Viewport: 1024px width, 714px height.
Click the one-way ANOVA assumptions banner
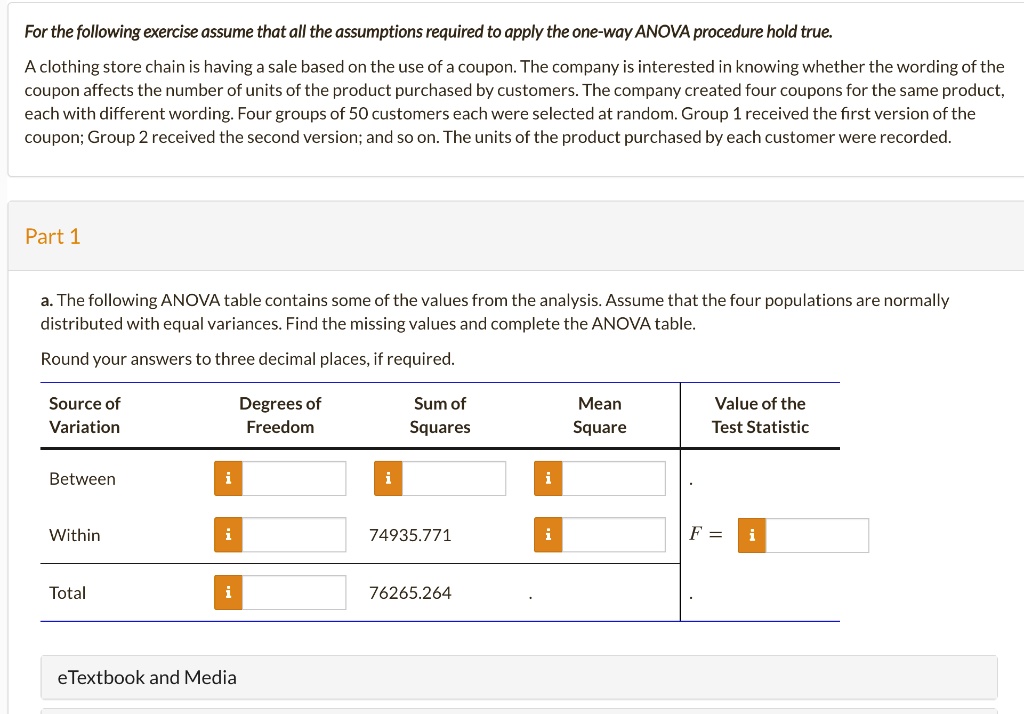512,31
